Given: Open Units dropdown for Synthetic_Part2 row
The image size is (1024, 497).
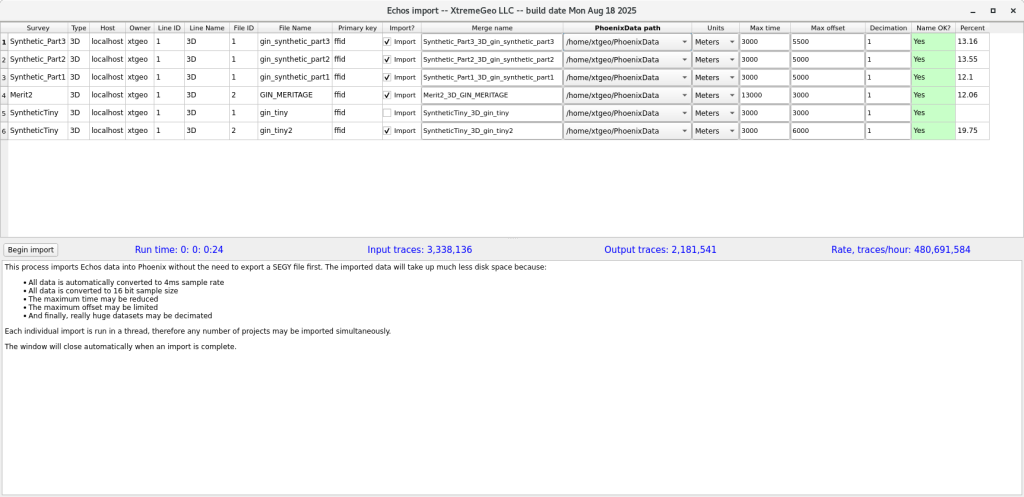Looking at the screenshot, I should tap(715, 59).
